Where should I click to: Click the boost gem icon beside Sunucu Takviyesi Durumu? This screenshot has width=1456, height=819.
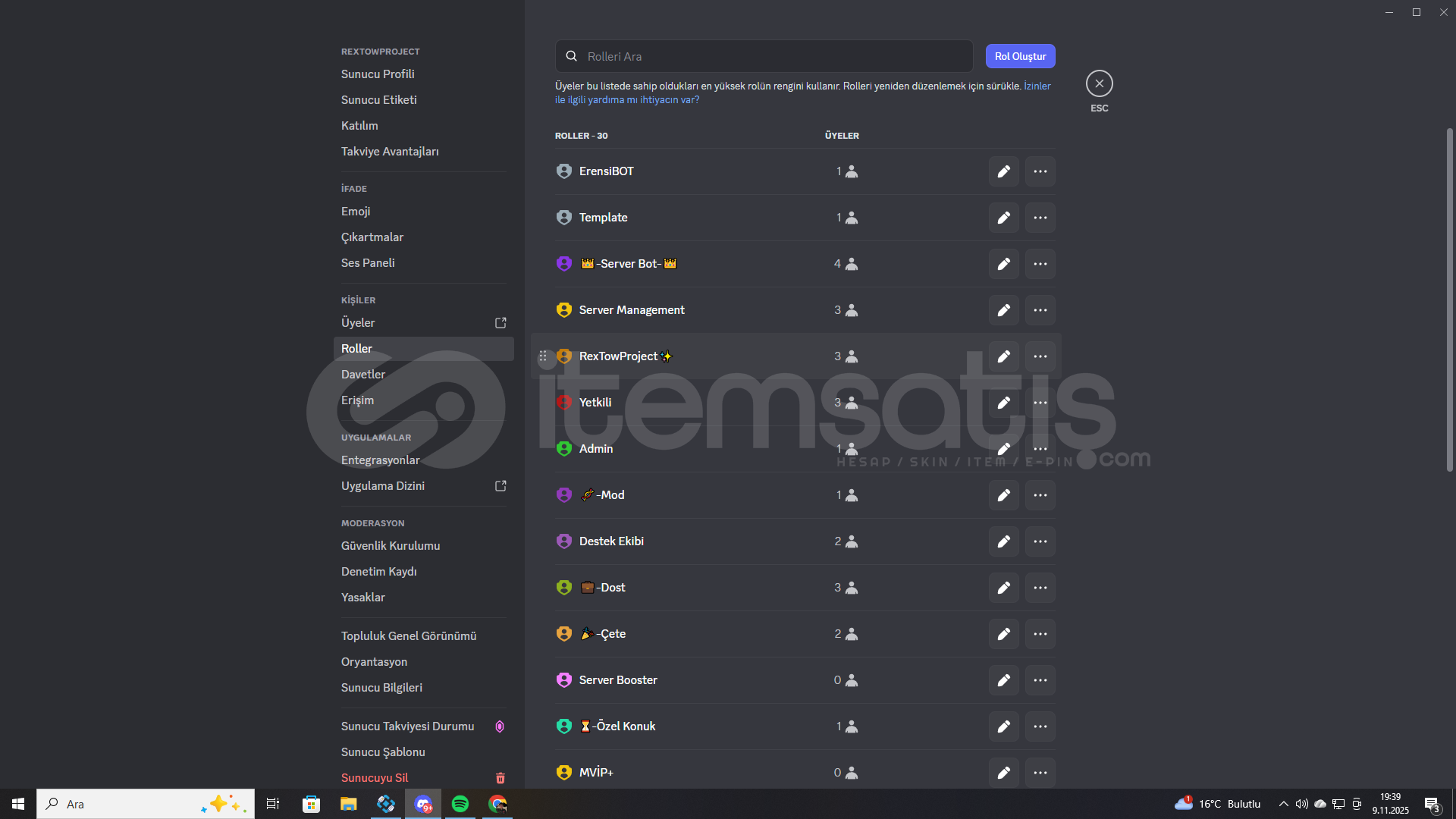[x=500, y=726]
